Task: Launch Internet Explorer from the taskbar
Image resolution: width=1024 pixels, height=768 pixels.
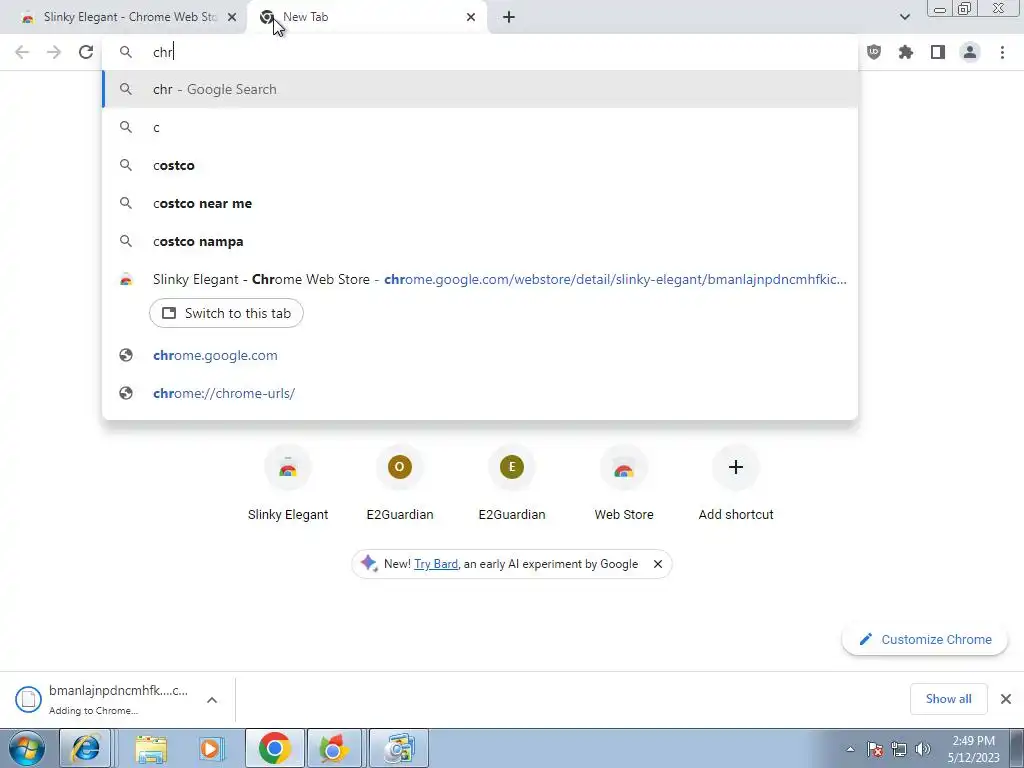Action: point(86,748)
